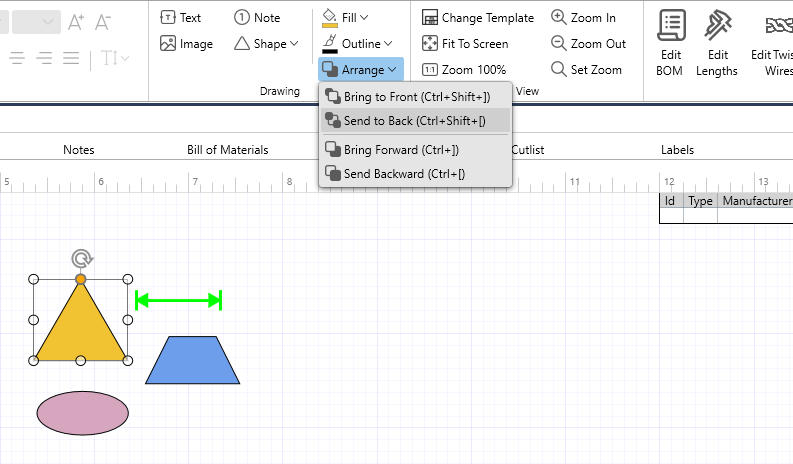Viewport: 793px width, 464px height.
Task: Collapse the Arrange dropdown button
Action: tap(361, 69)
